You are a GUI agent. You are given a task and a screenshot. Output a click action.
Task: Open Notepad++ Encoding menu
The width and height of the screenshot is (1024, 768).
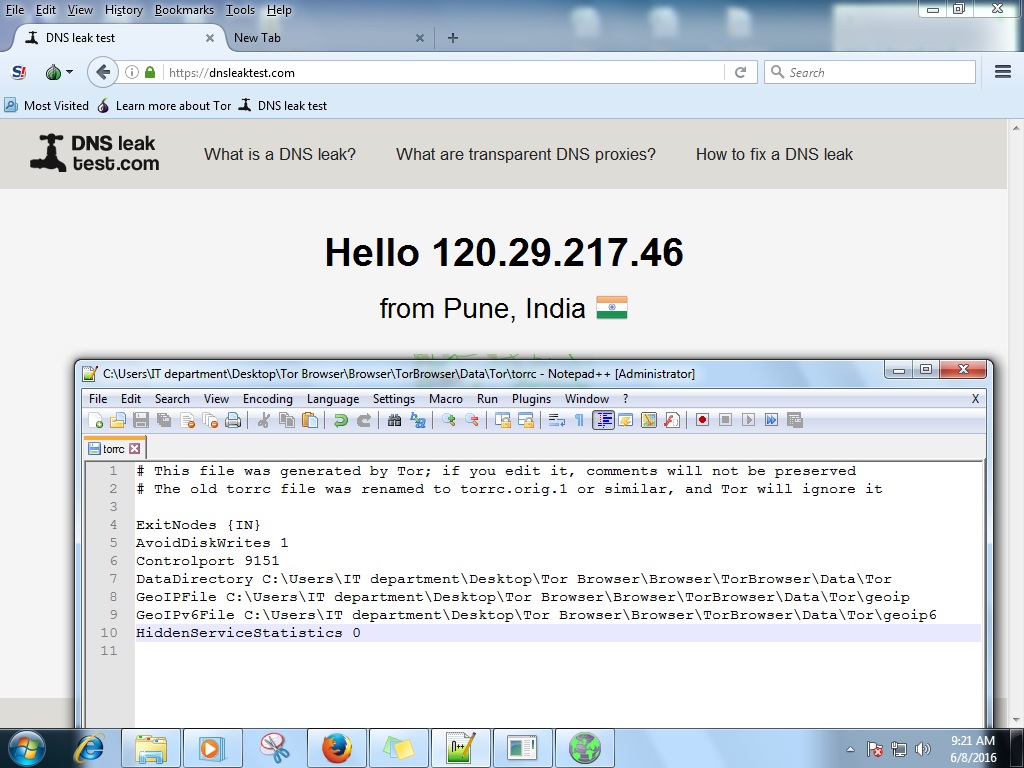(268, 399)
